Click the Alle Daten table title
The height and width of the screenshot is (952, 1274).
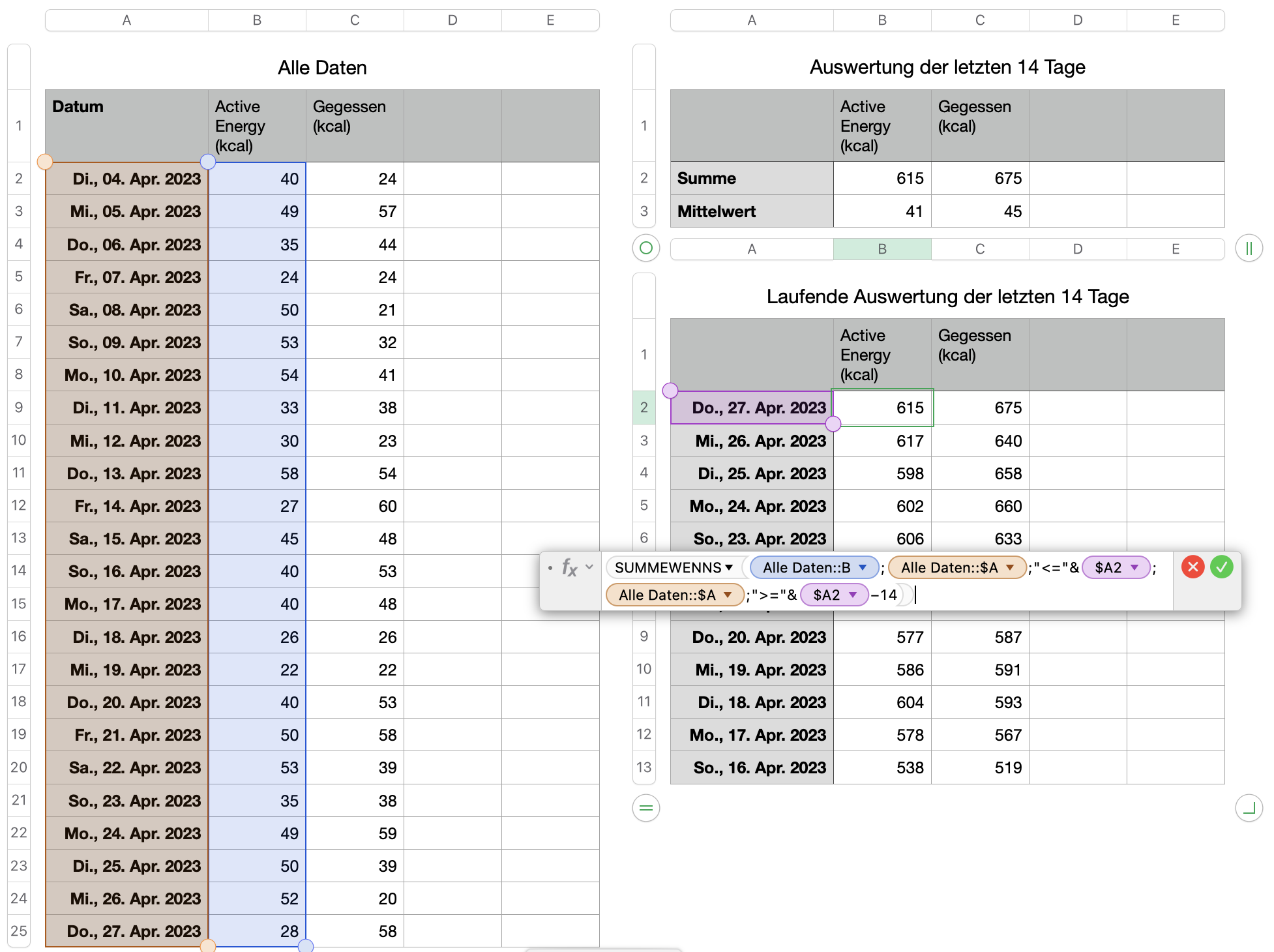(322, 68)
